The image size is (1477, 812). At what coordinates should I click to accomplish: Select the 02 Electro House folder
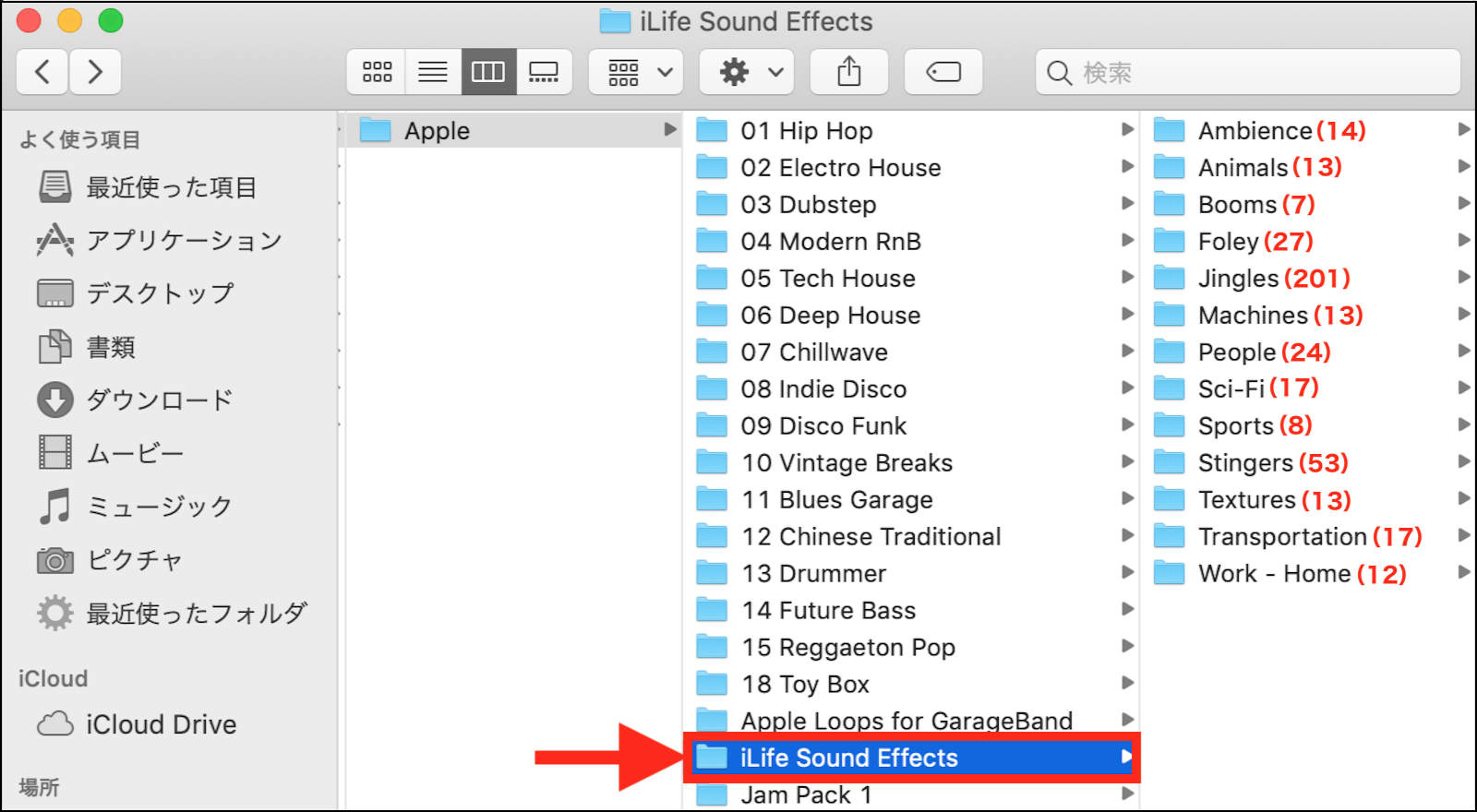click(911, 167)
